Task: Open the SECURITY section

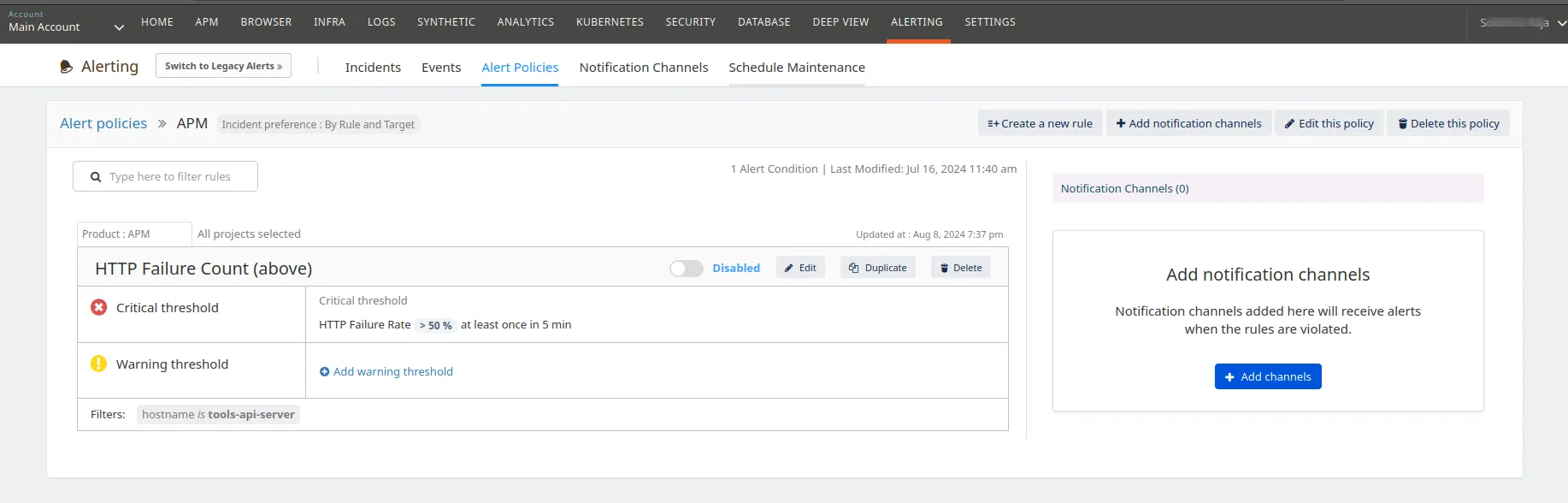Action: pos(691,22)
